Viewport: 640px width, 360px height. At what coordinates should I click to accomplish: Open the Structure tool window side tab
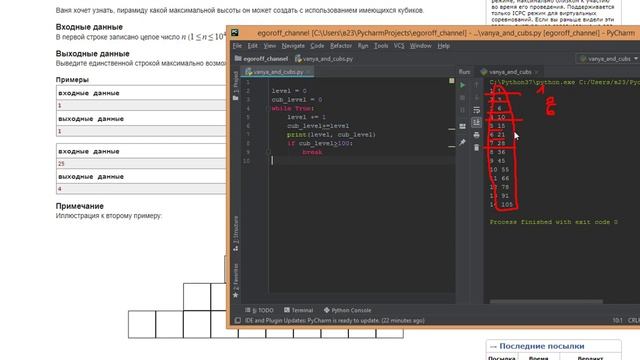point(236,233)
